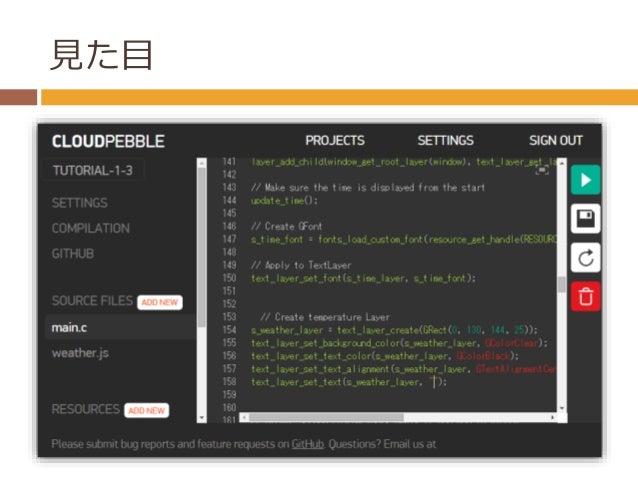Image resolution: width=638 pixels, height=479 pixels.
Task: Click the green run/compile play button
Action: click(x=585, y=179)
